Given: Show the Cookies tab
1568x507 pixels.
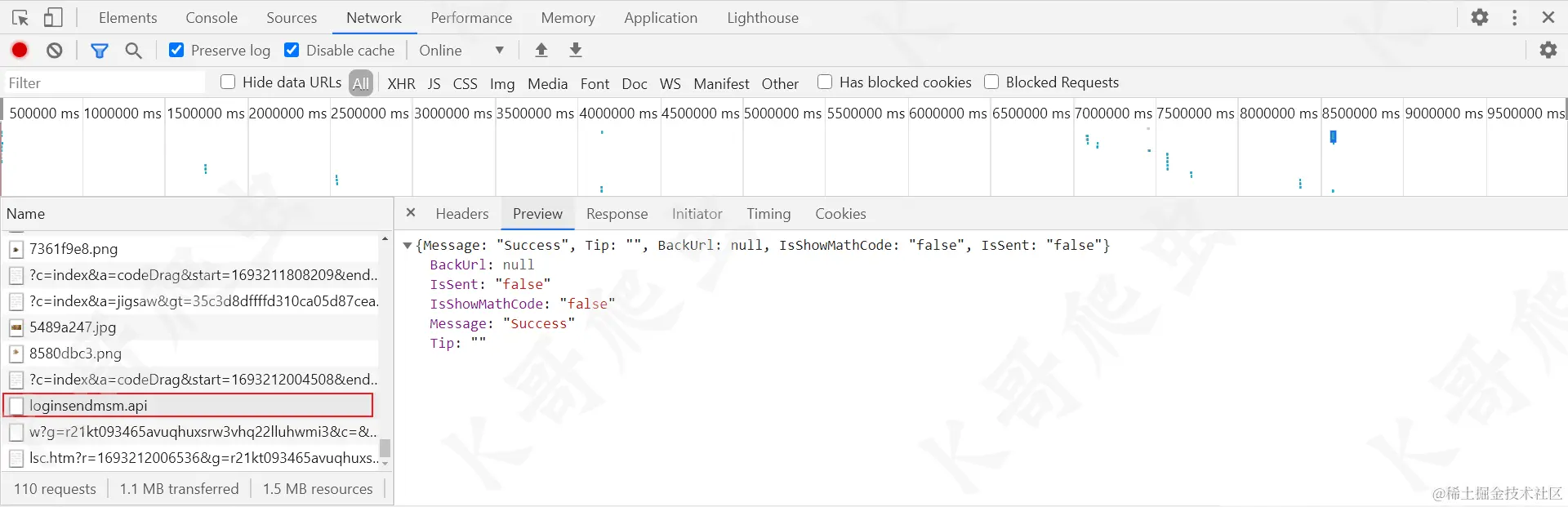Looking at the screenshot, I should pyautogui.click(x=840, y=214).
